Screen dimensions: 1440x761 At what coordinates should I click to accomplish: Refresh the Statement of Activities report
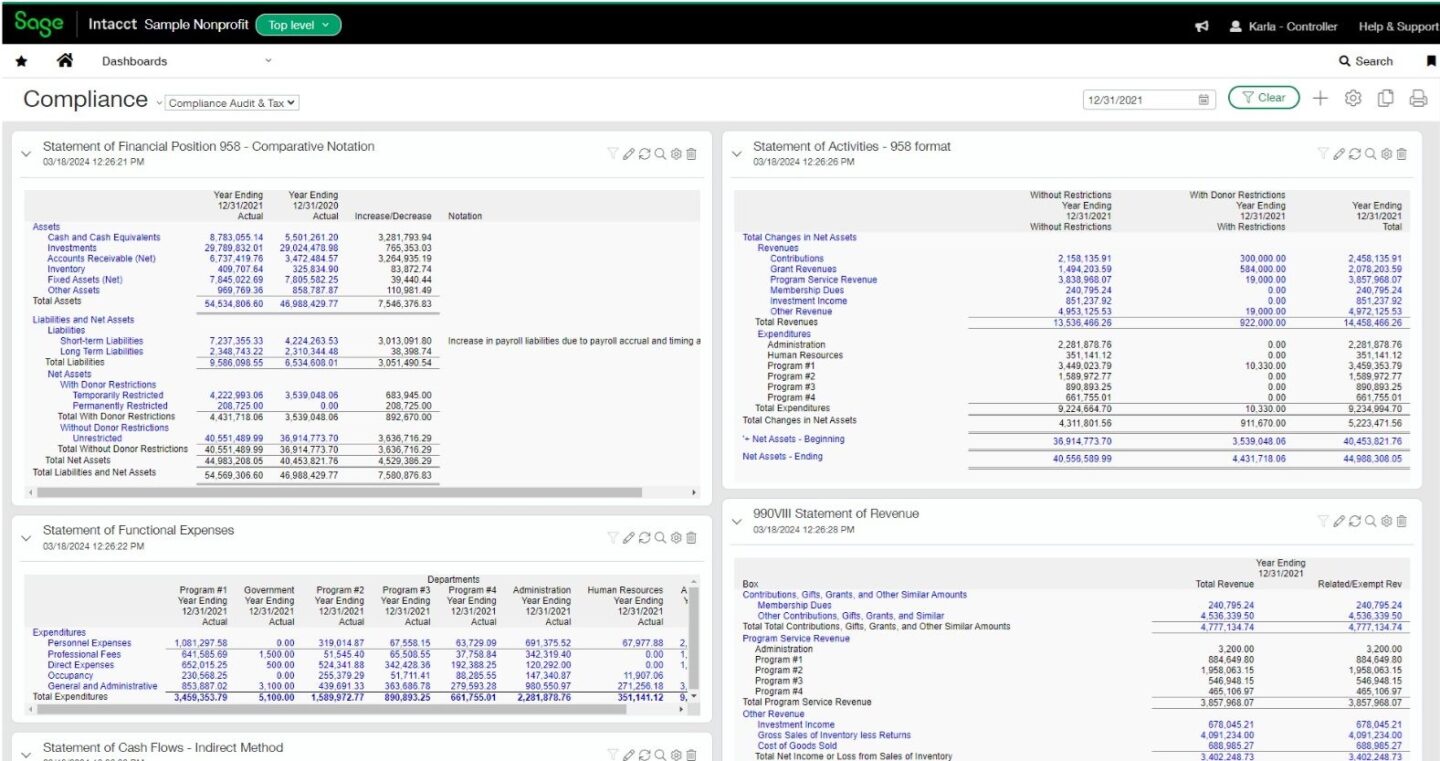tap(1355, 154)
